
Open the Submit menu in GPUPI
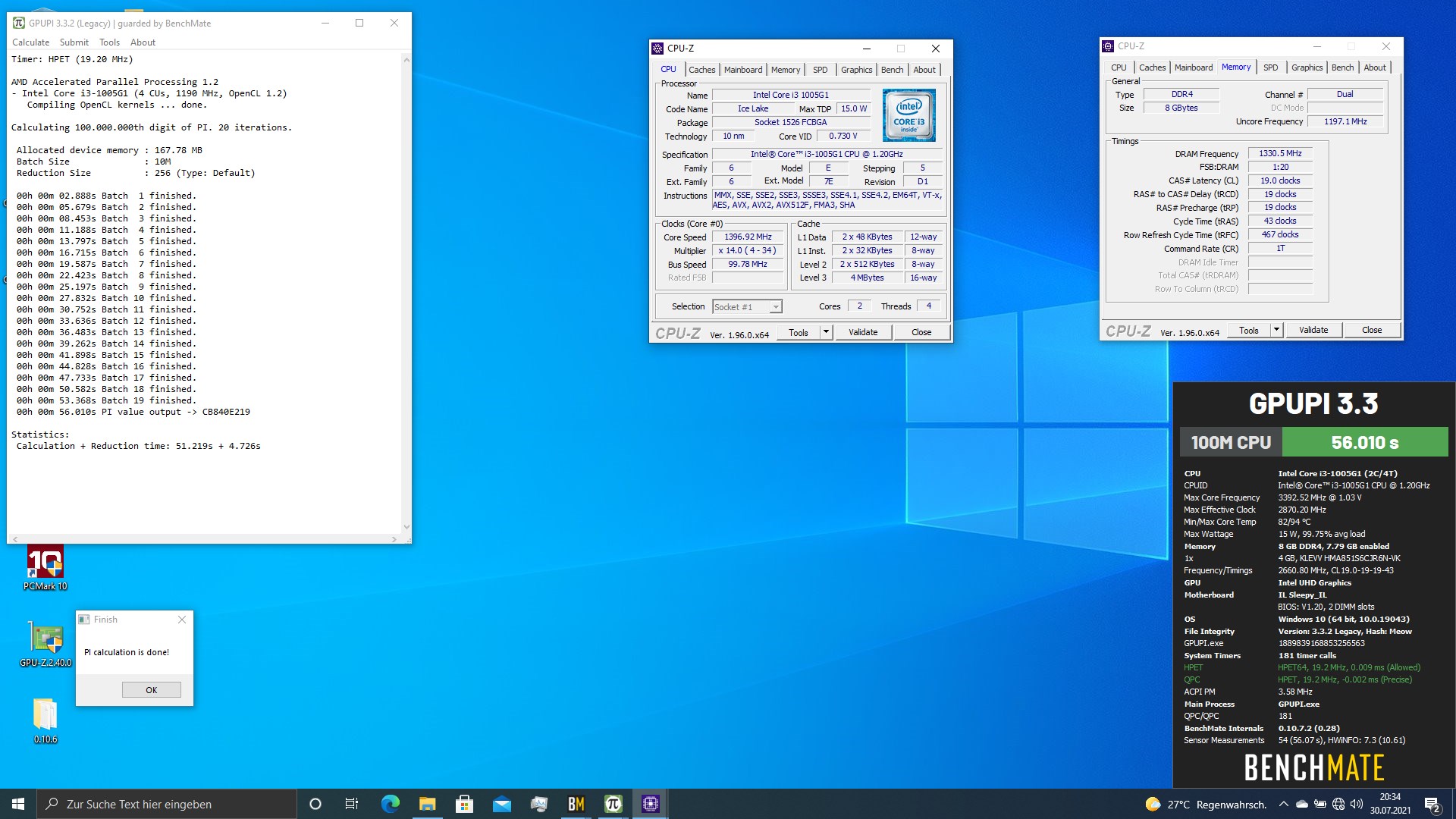coord(74,42)
